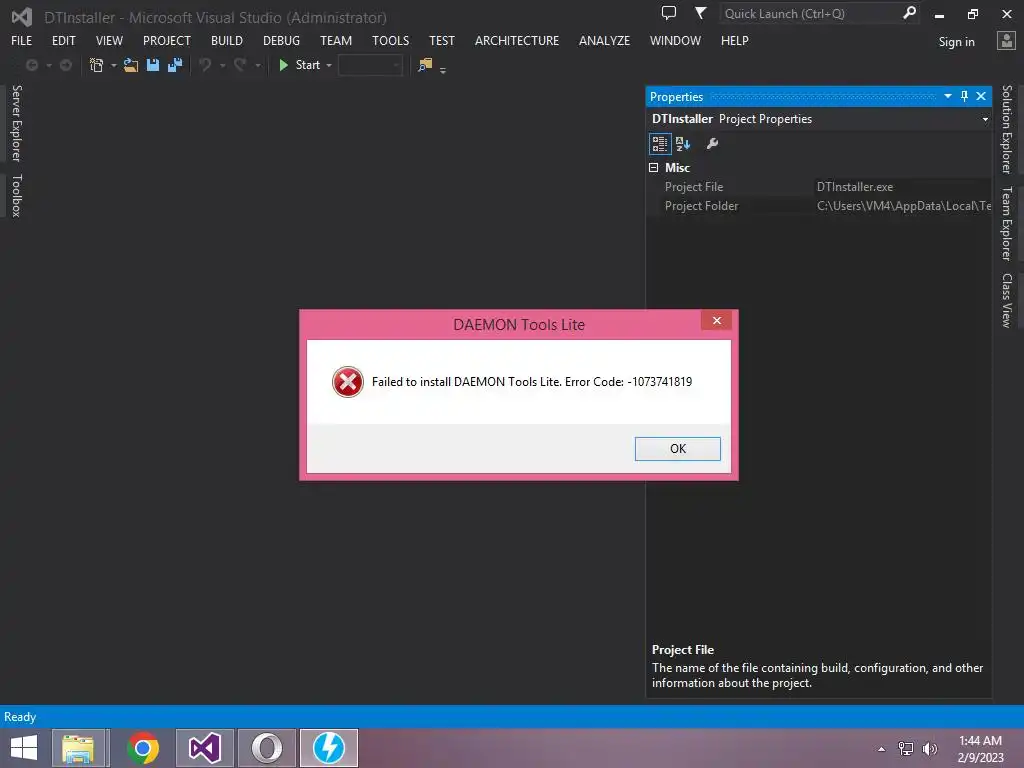Click the Navigate Forward toolbar arrow

point(65,65)
